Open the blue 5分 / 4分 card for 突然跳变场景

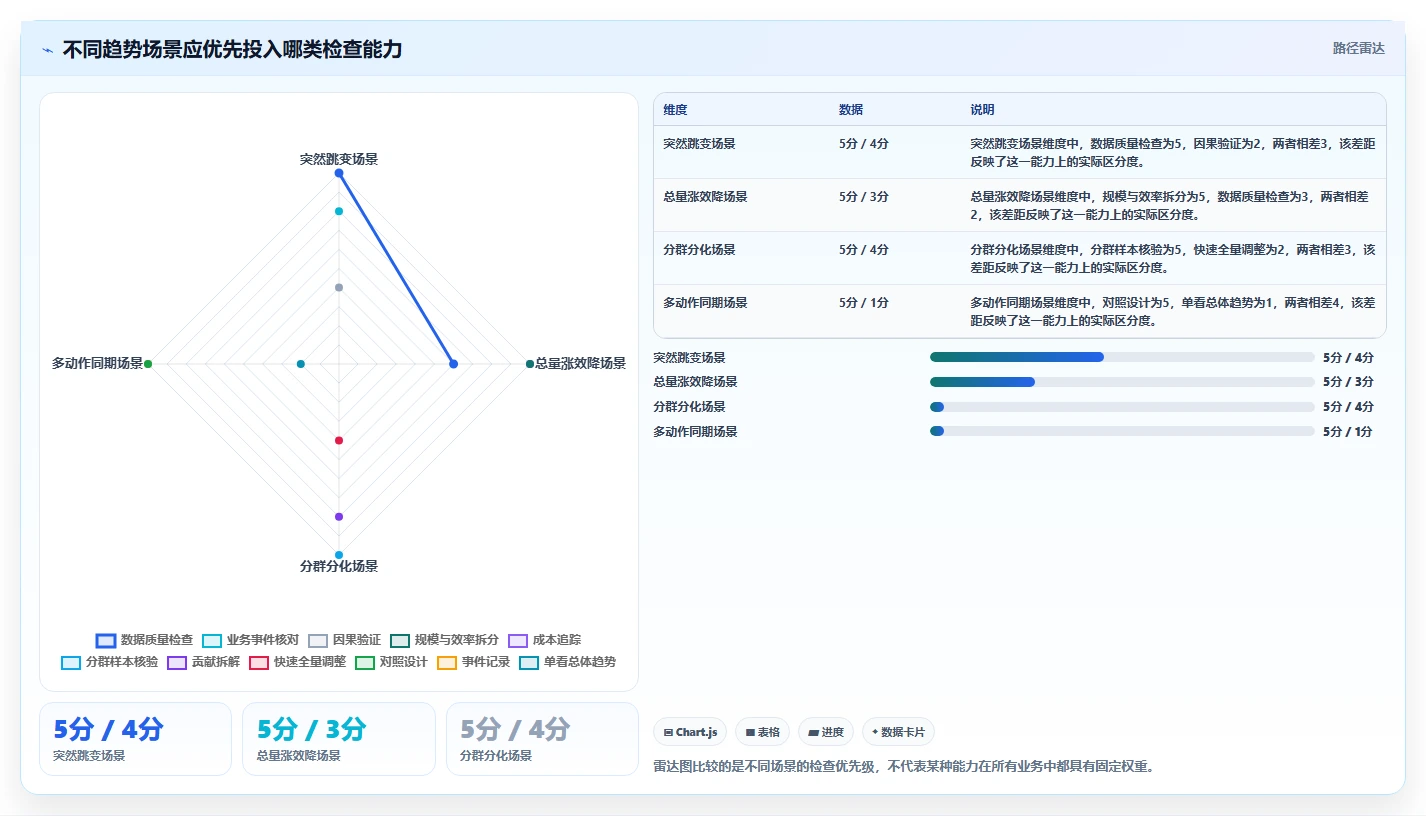click(135, 739)
